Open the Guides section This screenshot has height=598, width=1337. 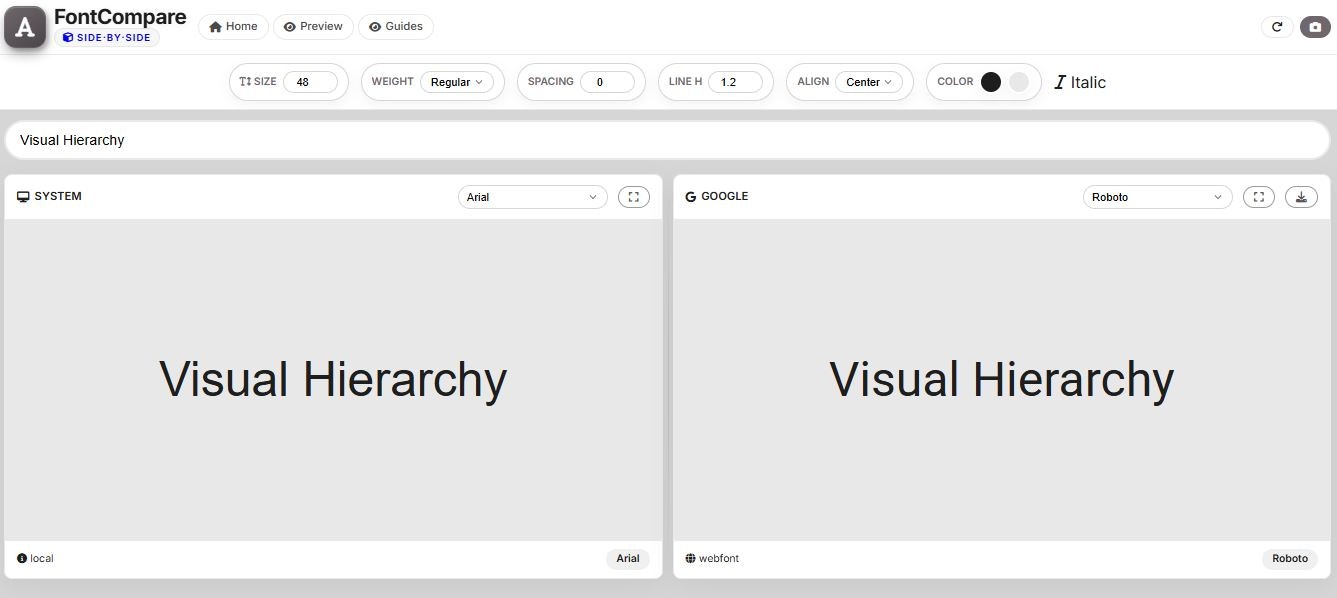click(x=396, y=26)
